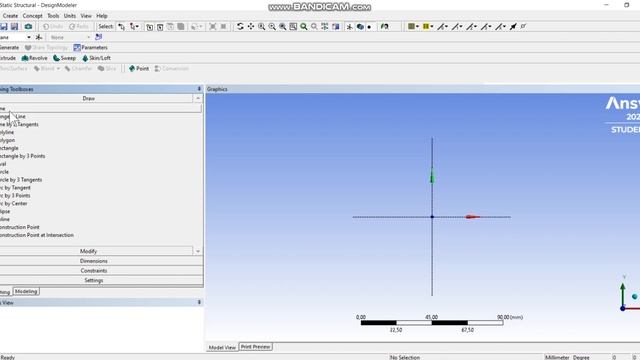Image resolution: width=640 pixels, height=360 pixels.
Task: Pin the Details View panel
Action: [199, 302]
